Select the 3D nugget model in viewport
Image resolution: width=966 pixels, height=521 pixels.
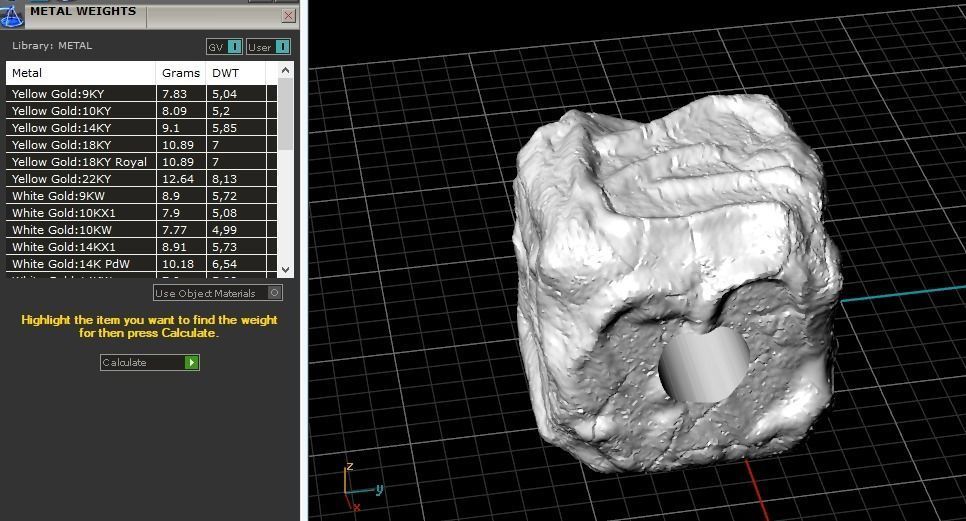(678, 283)
